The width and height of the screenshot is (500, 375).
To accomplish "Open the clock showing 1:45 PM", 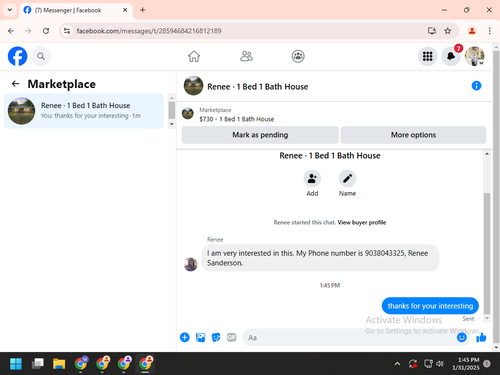I will pyautogui.click(x=466, y=364).
